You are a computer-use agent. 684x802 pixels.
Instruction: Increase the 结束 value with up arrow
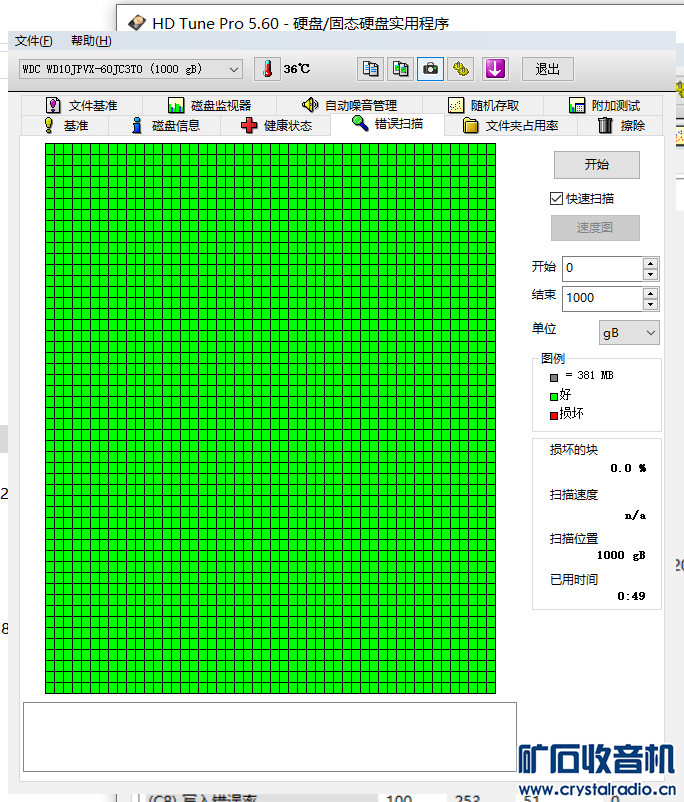(x=650, y=293)
